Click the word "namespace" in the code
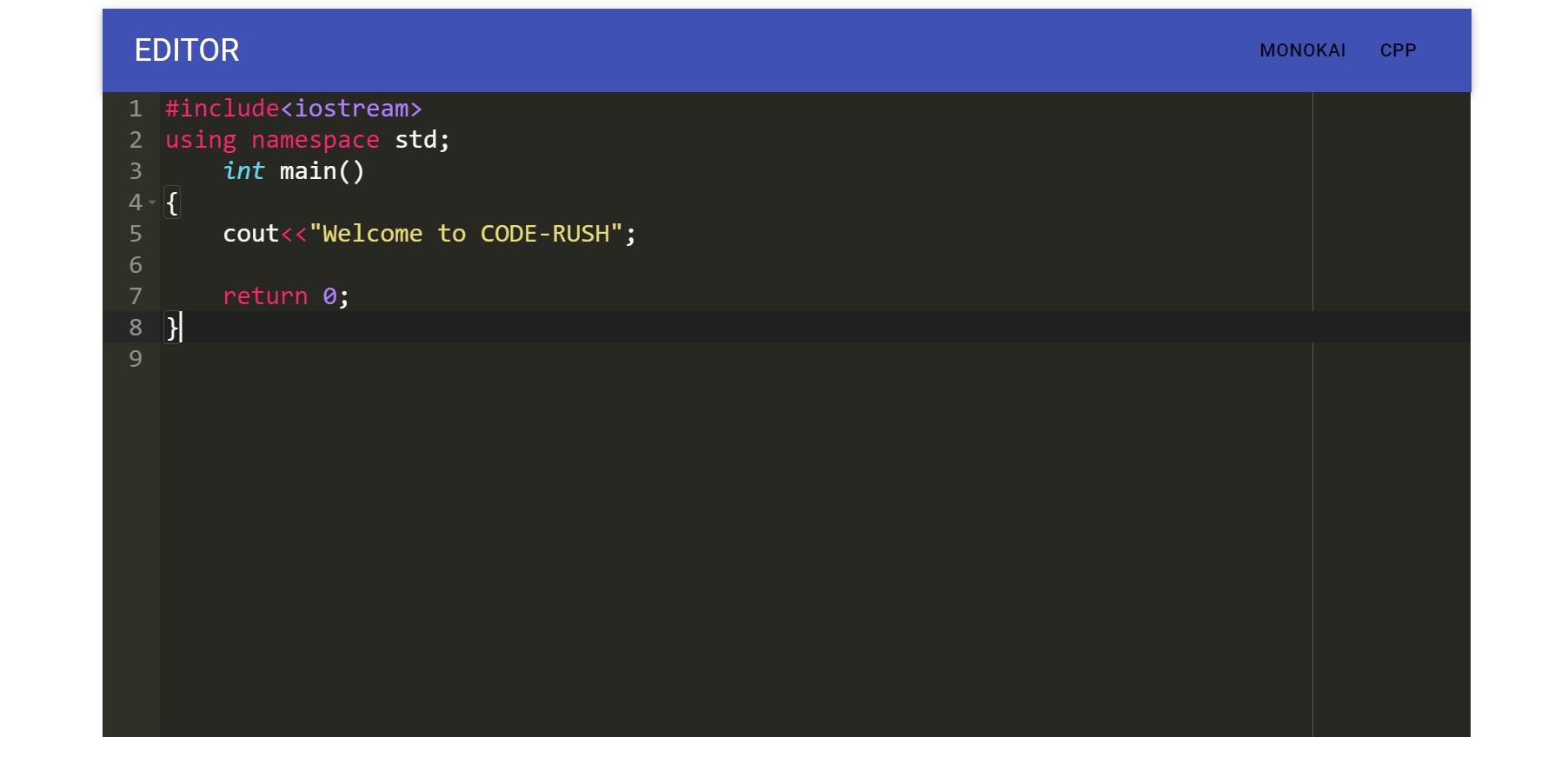 pos(315,140)
